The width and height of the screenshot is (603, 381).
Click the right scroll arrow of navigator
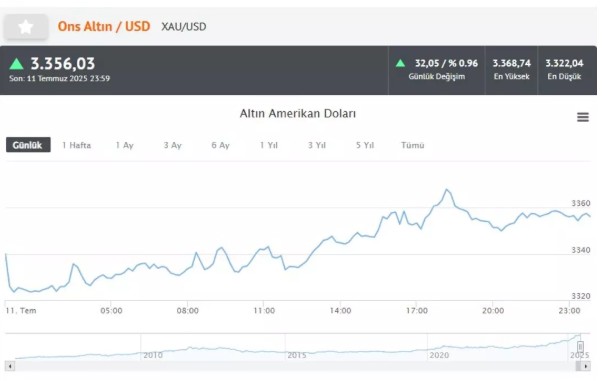click(586, 366)
